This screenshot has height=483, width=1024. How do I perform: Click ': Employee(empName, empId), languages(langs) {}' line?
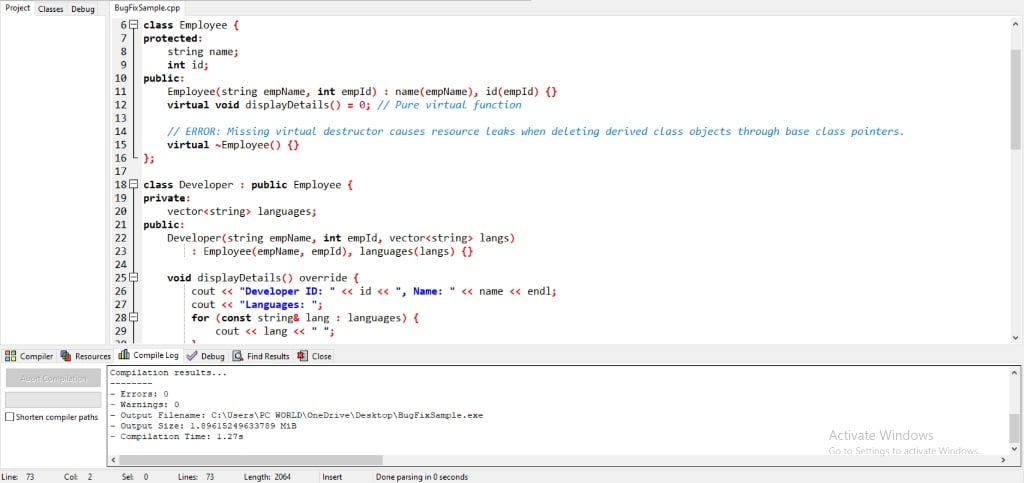coord(332,251)
